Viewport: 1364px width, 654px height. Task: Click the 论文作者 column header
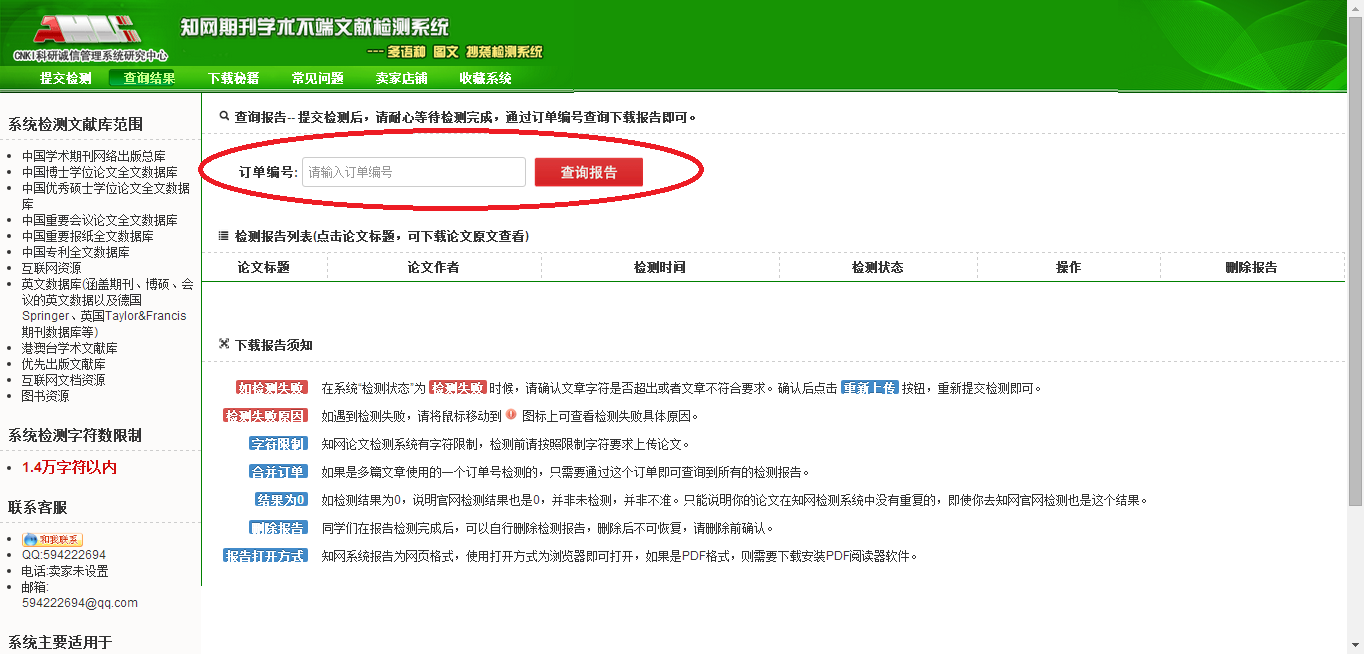pyautogui.click(x=434, y=267)
